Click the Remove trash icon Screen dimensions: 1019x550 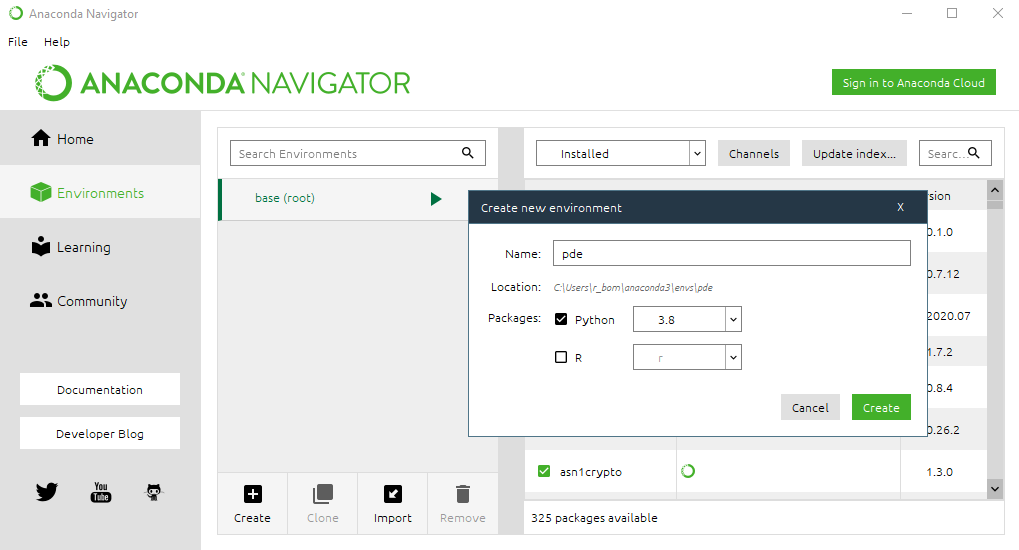463,494
